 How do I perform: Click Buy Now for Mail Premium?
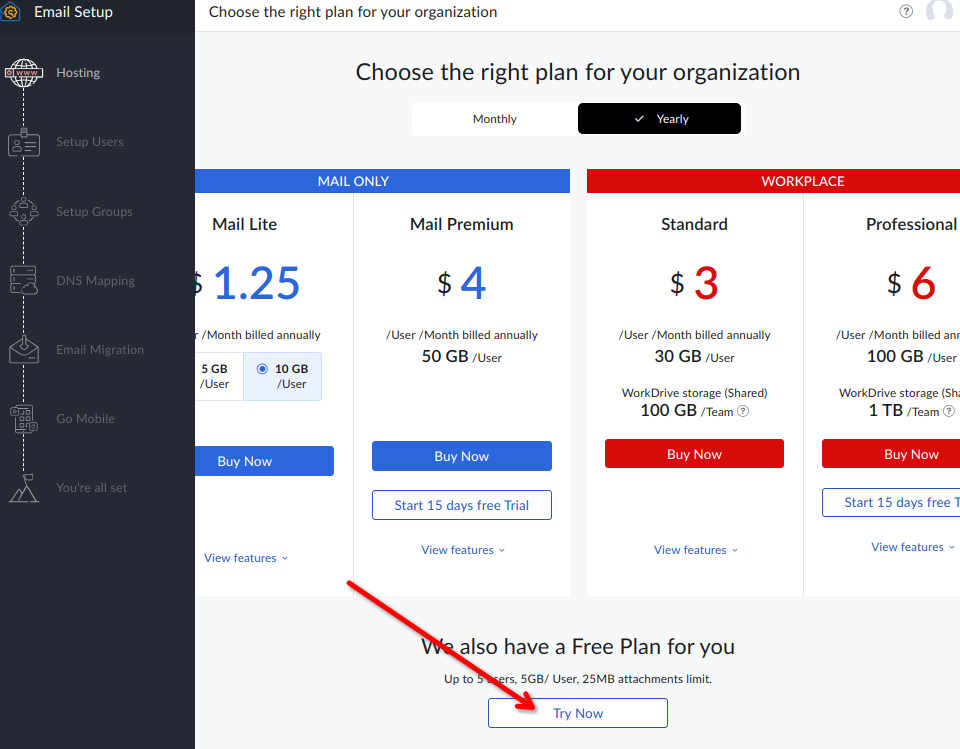[x=461, y=456]
